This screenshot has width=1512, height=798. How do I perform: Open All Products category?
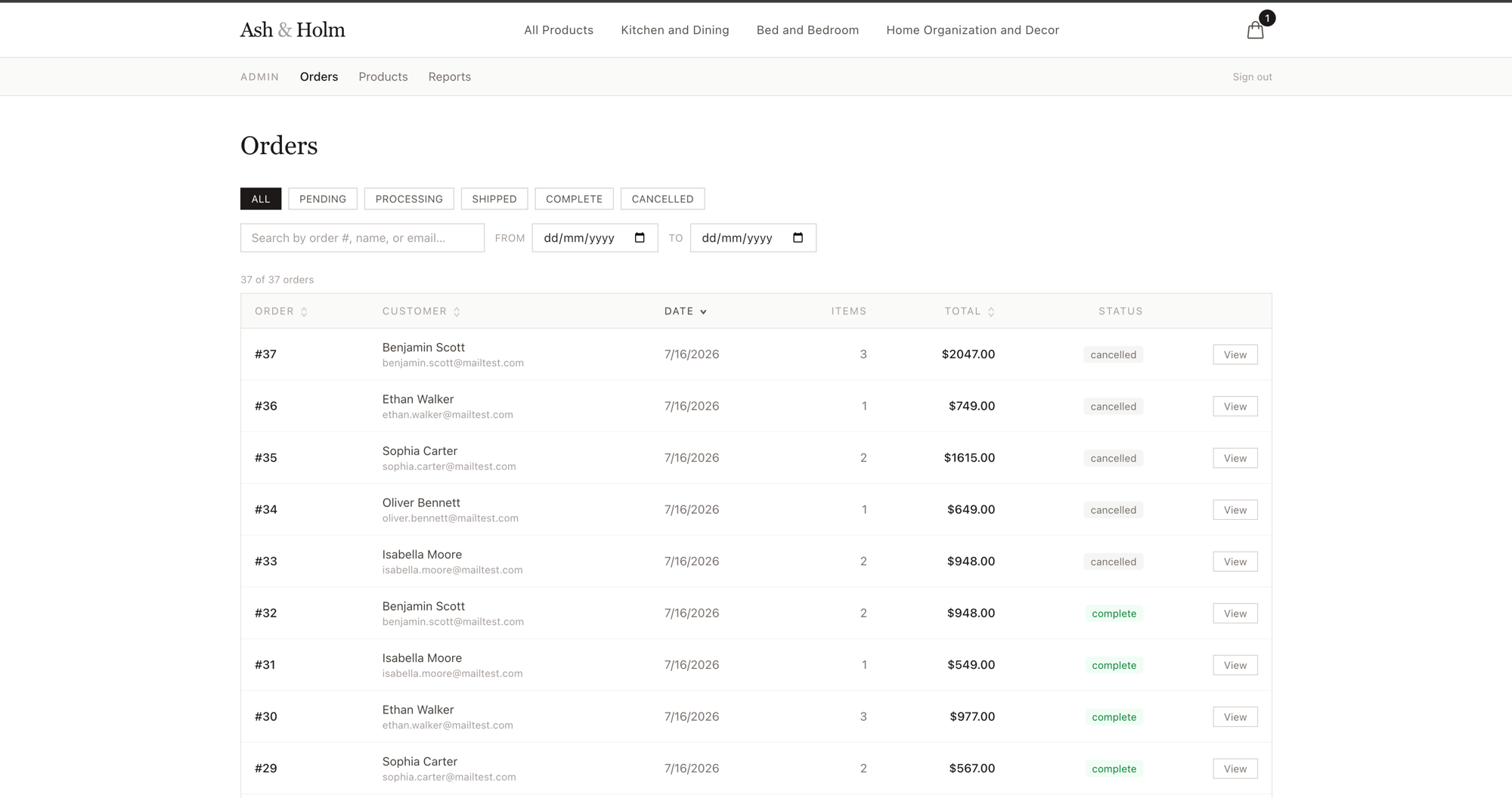click(559, 29)
